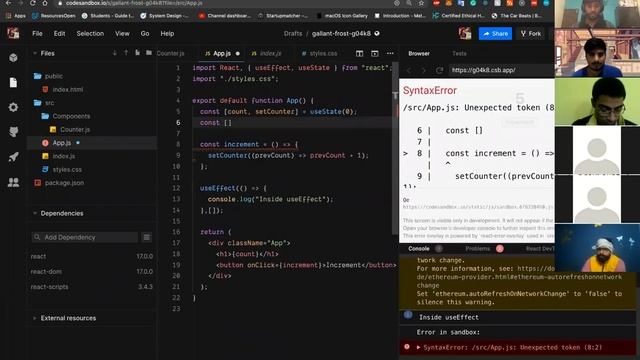Click the browser back arrow in preview
Image resolution: width=640 pixels, height=360 pixels.
click(x=409, y=70)
